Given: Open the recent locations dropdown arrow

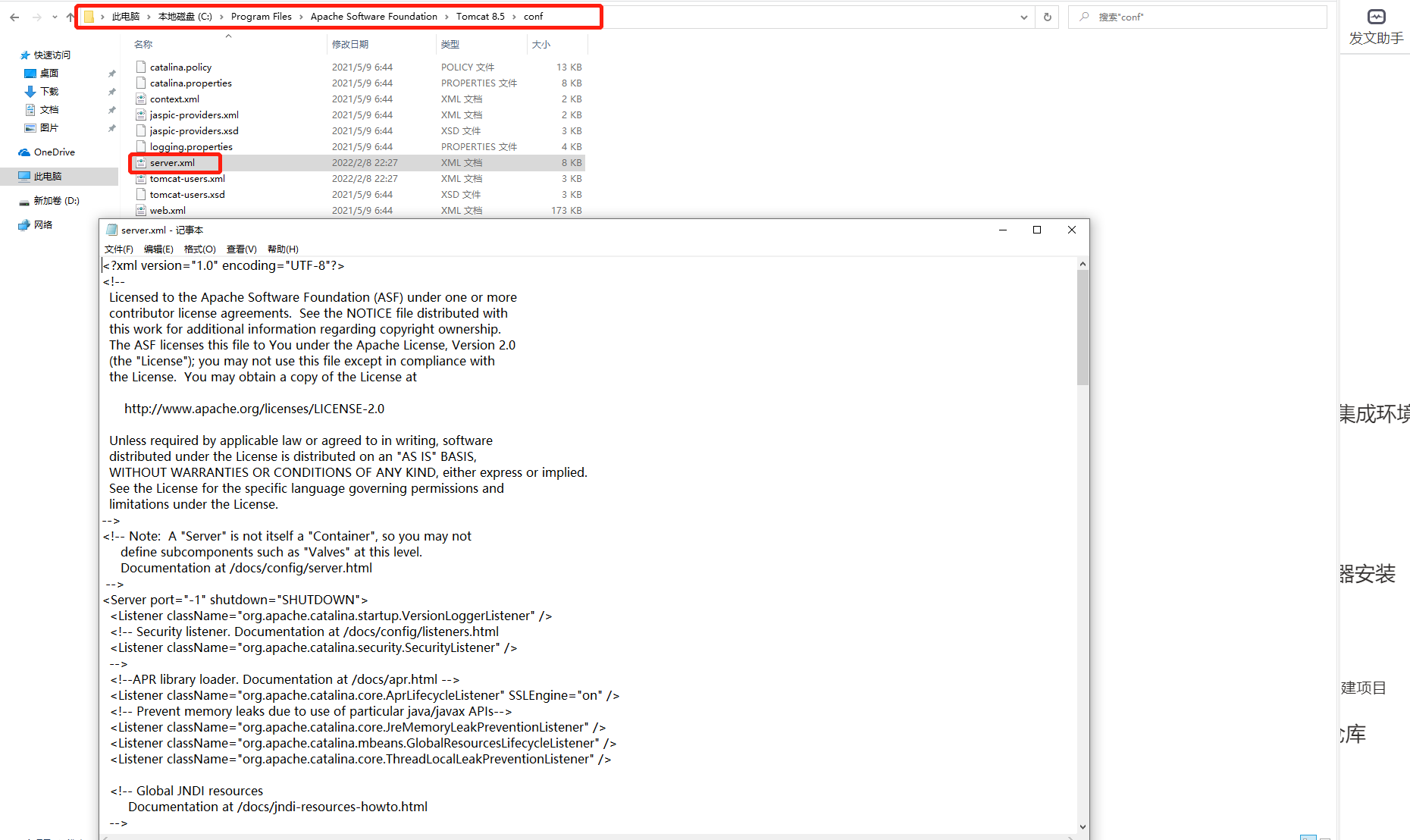Looking at the screenshot, I should pyautogui.click(x=55, y=17).
